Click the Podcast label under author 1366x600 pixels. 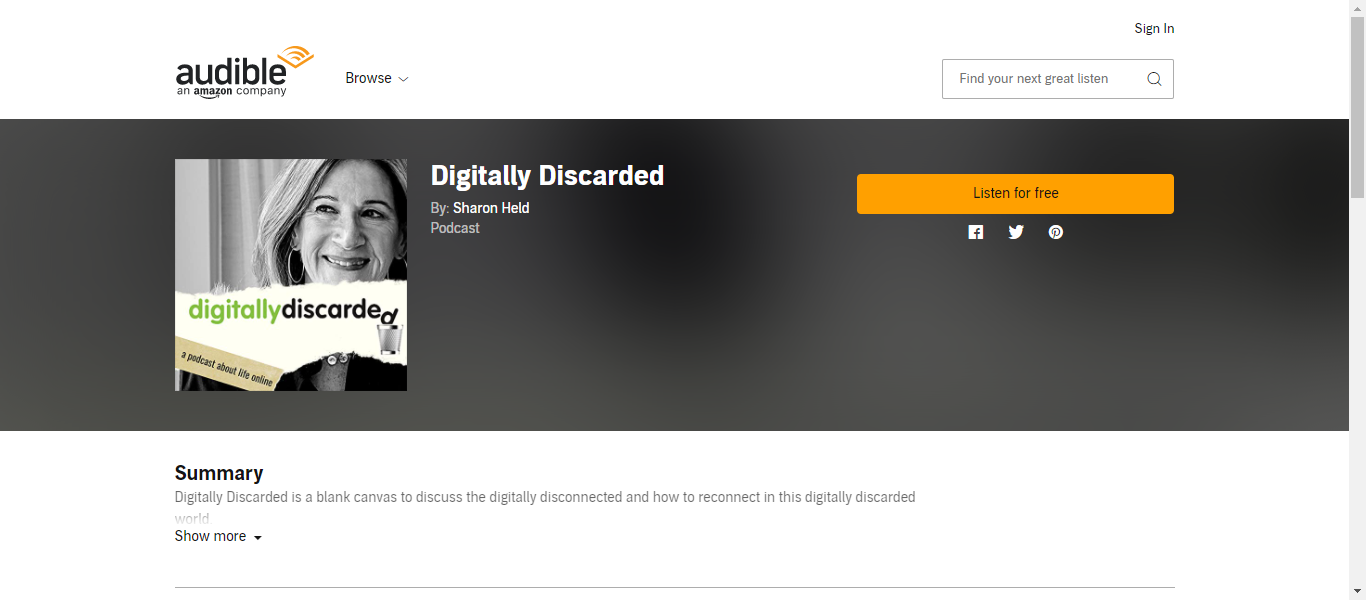[455, 228]
